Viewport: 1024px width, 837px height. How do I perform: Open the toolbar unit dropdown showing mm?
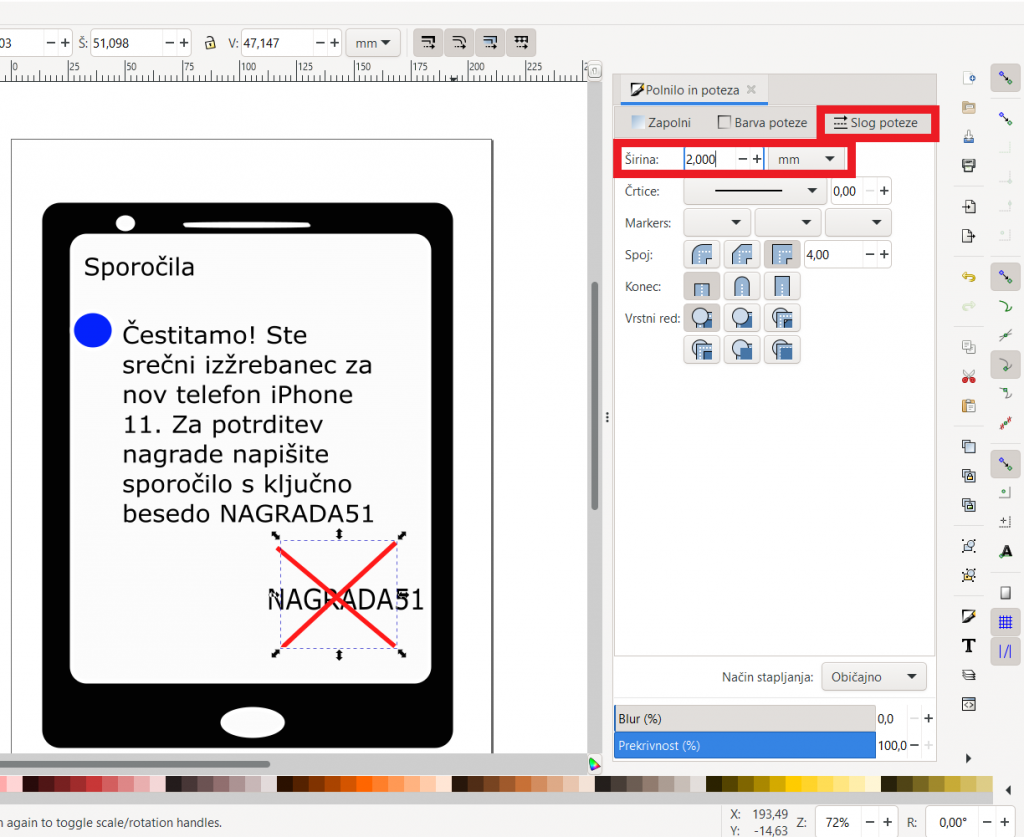point(373,43)
